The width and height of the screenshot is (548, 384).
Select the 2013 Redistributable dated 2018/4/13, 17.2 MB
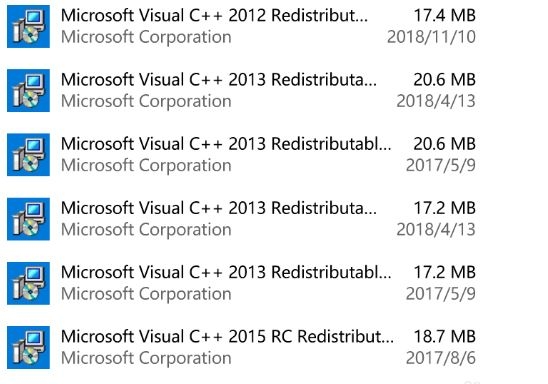(219, 208)
